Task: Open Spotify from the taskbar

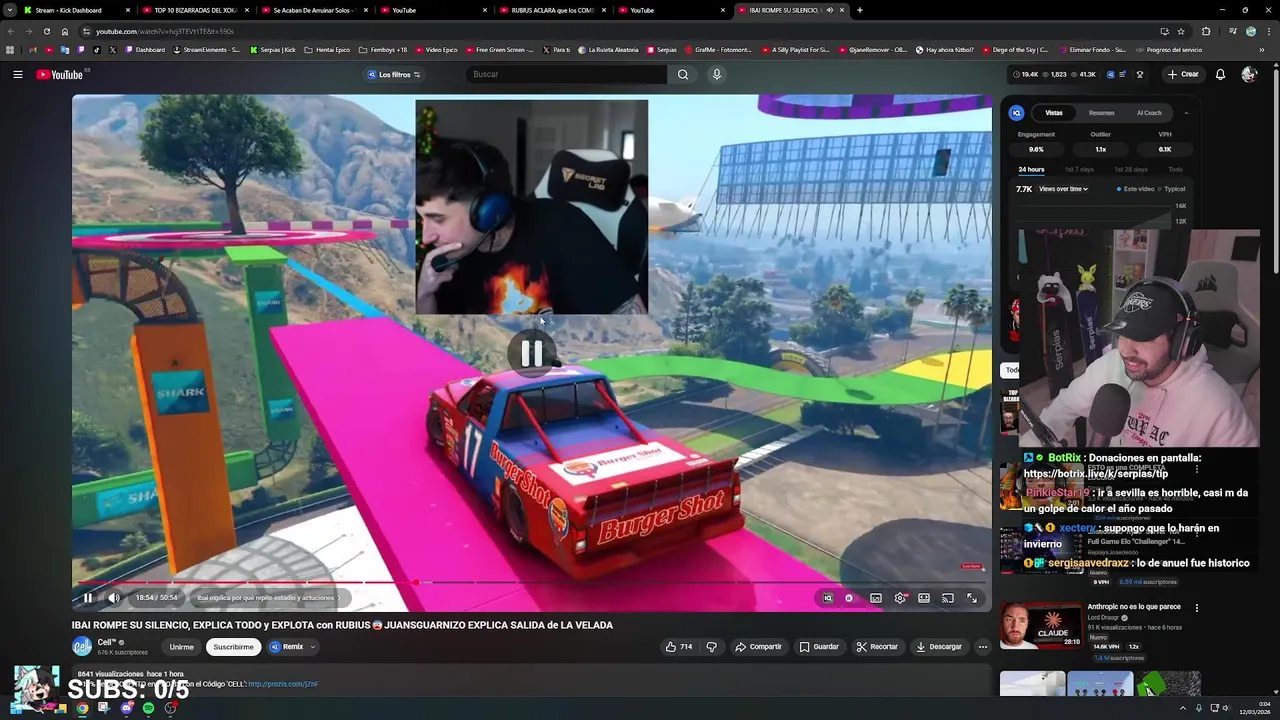Action: tap(149, 708)
